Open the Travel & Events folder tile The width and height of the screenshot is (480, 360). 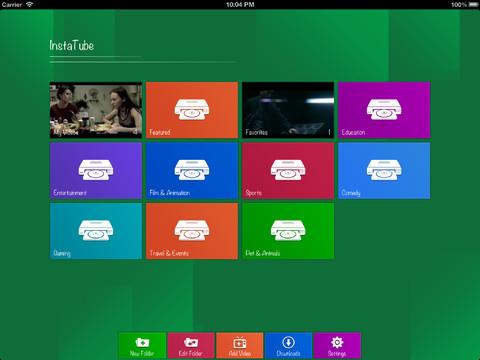tap(192, 231)
